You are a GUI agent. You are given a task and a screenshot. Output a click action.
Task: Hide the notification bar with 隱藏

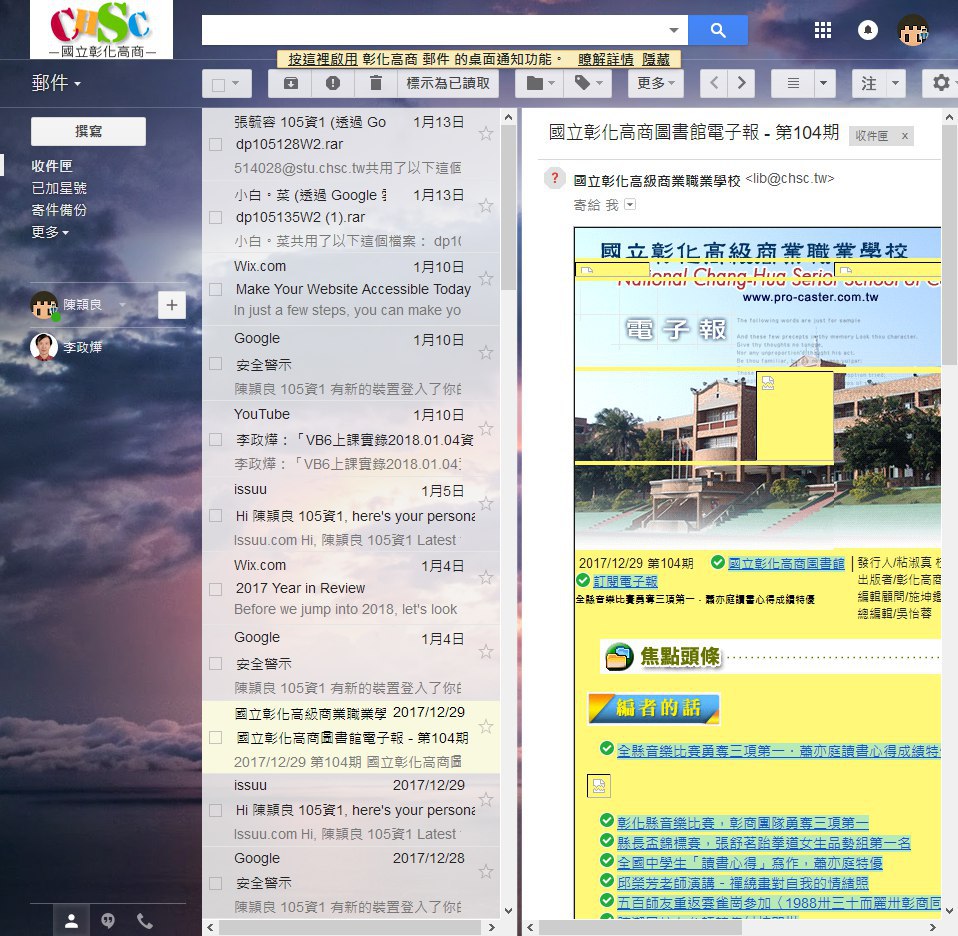coord(656,59)
